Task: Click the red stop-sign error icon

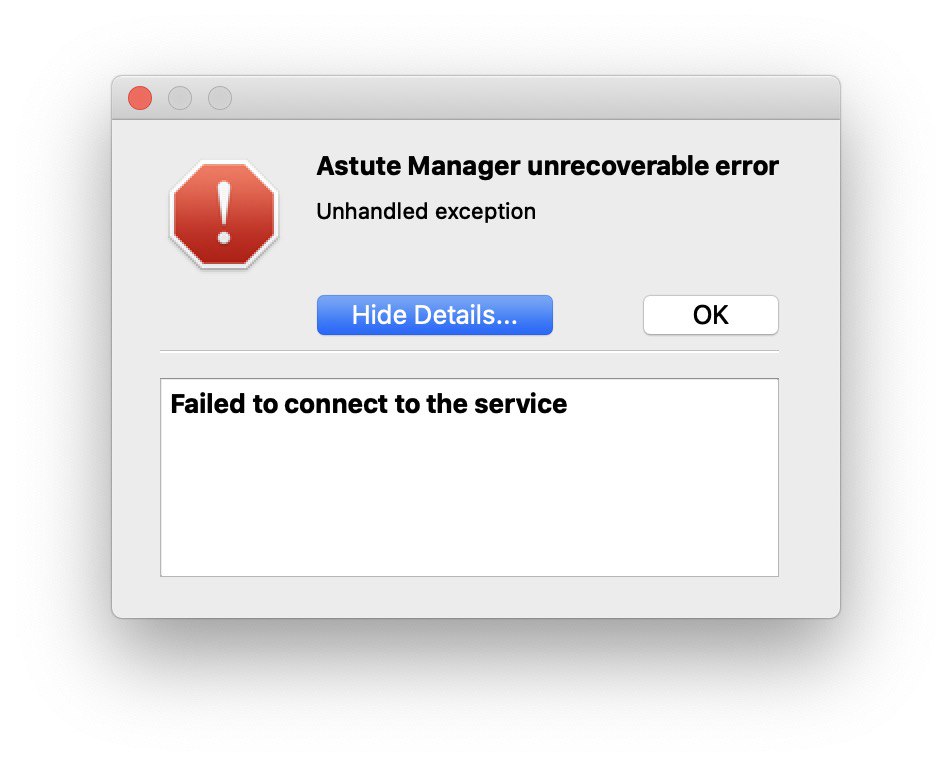Action: pos(224,214)
